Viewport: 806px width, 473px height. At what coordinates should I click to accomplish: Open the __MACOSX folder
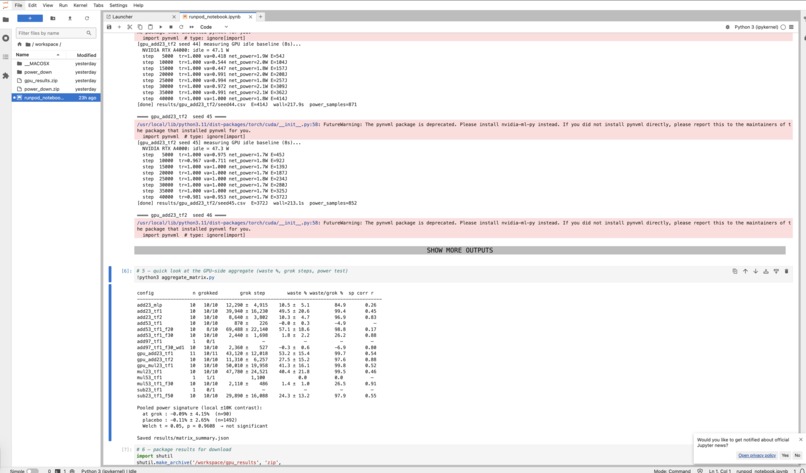click(57, 64)
